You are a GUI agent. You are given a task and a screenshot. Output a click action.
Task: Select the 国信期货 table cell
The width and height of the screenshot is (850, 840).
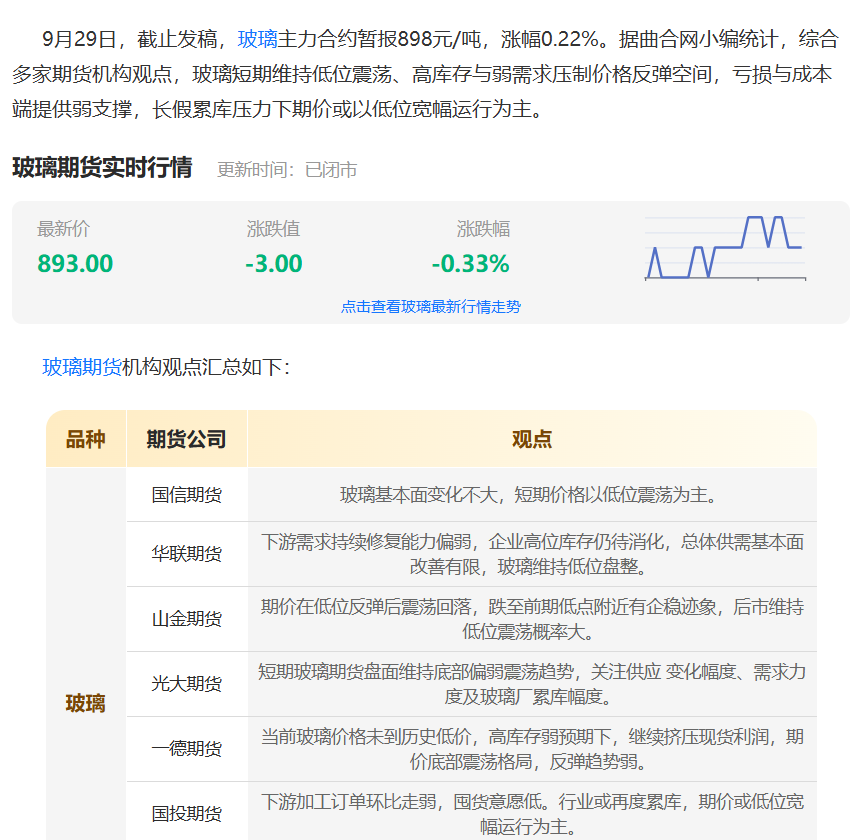pos(186,495)
